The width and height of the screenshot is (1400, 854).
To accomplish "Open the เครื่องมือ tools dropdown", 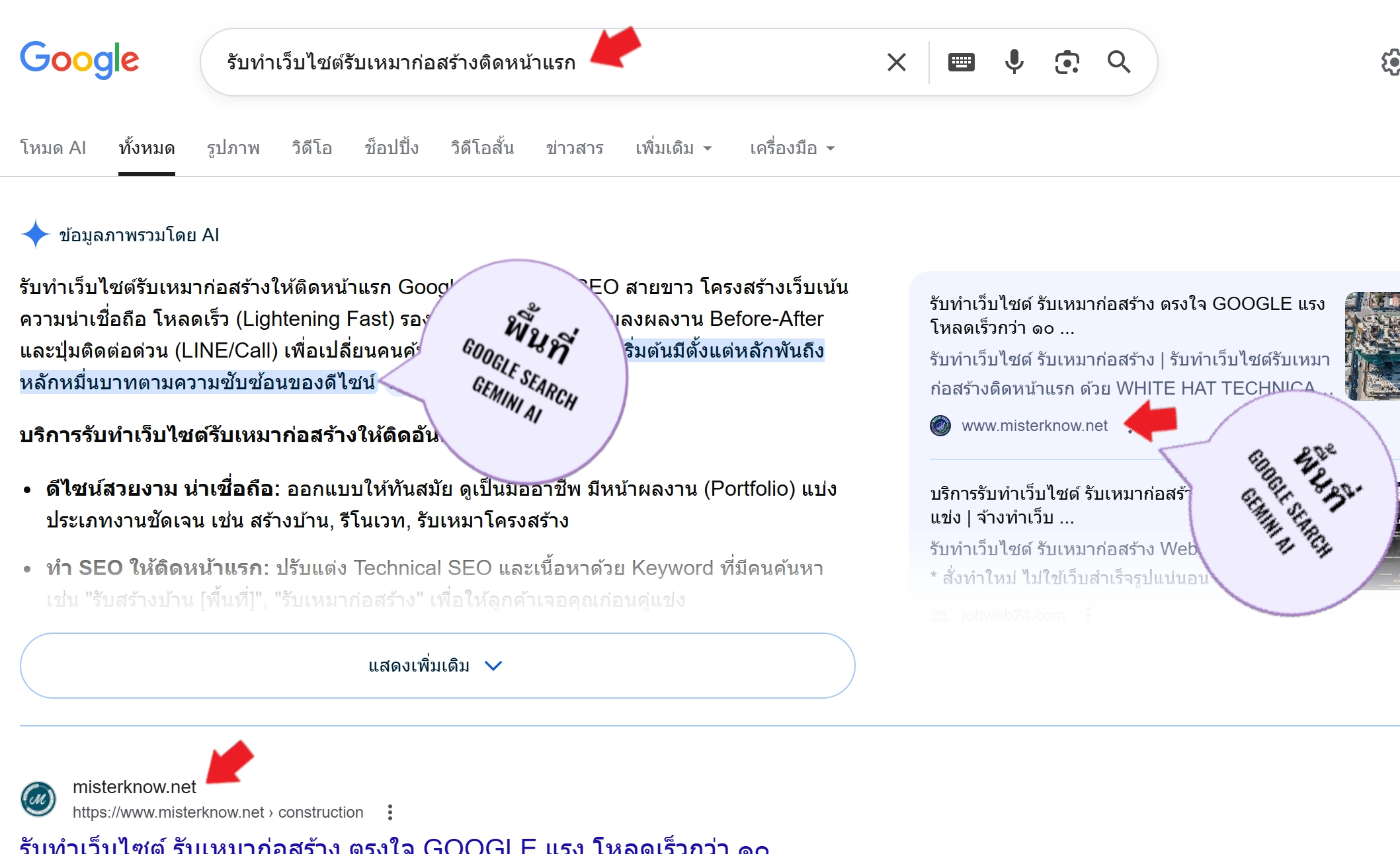I will click(792, 148).
